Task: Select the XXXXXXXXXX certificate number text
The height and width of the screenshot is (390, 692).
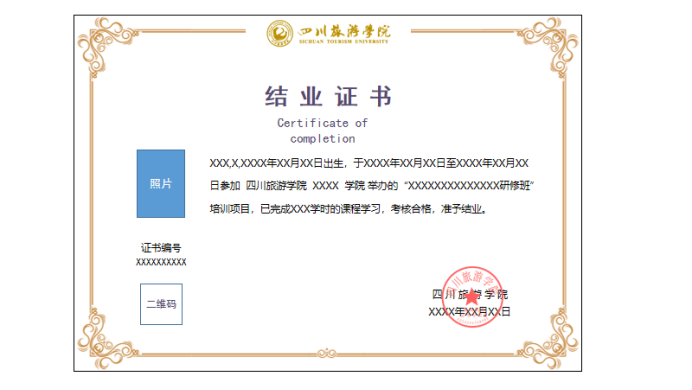Action: (161, 262)
